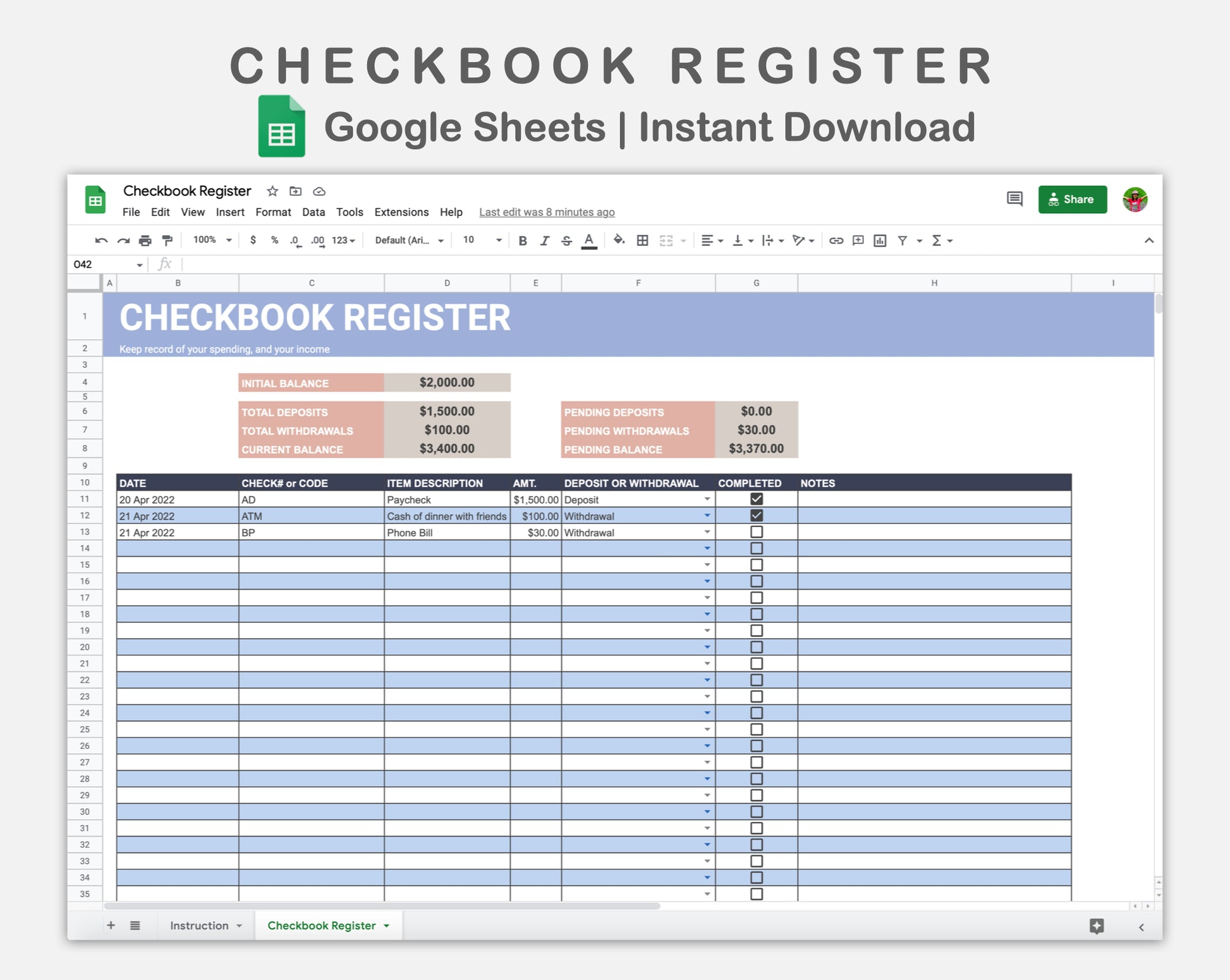The image size is (1230, 980).
Task: Open the Borders icon
Action: [x=642, y=240]
